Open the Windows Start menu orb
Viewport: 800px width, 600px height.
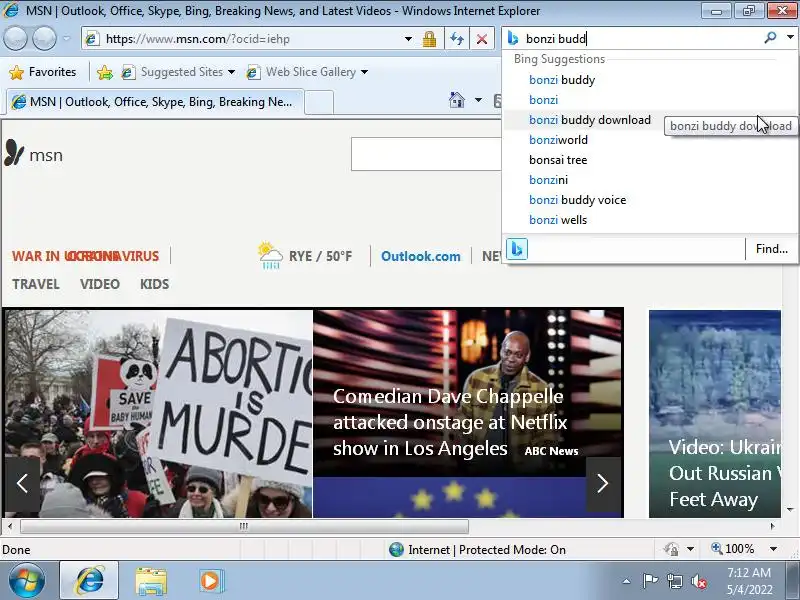(x=26, y=581)
